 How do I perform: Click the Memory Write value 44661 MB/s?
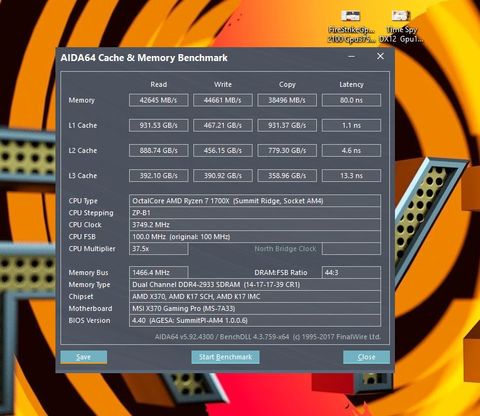click(x=223, y=100)
